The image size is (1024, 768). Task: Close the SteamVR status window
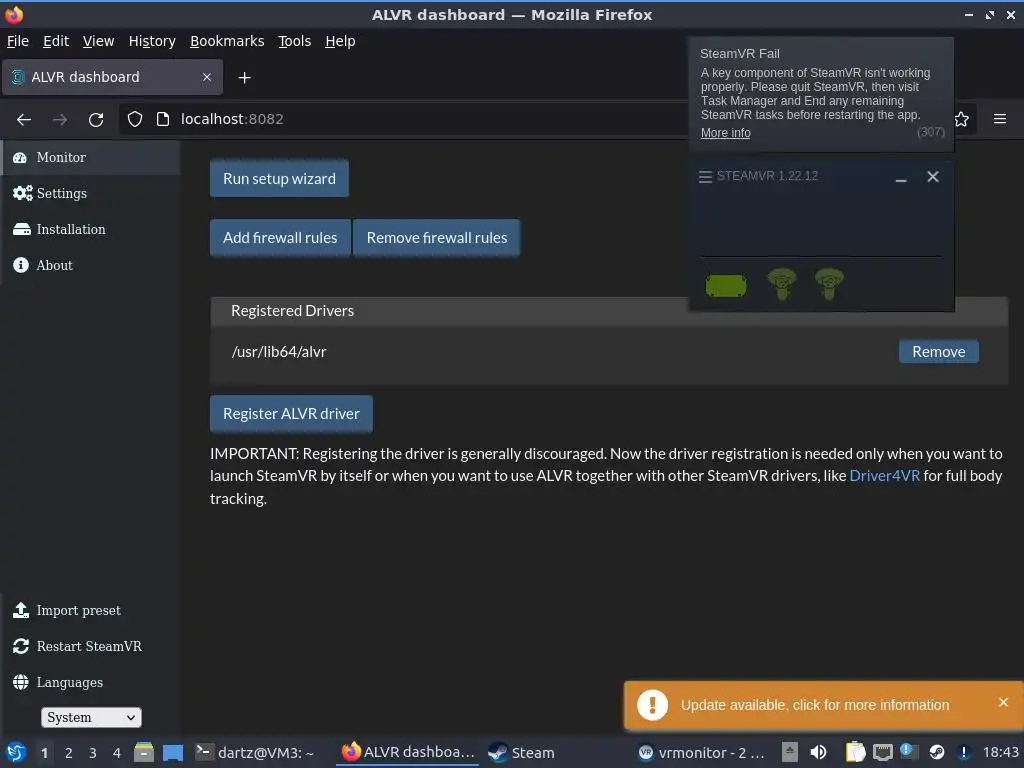tap(933, 176)
